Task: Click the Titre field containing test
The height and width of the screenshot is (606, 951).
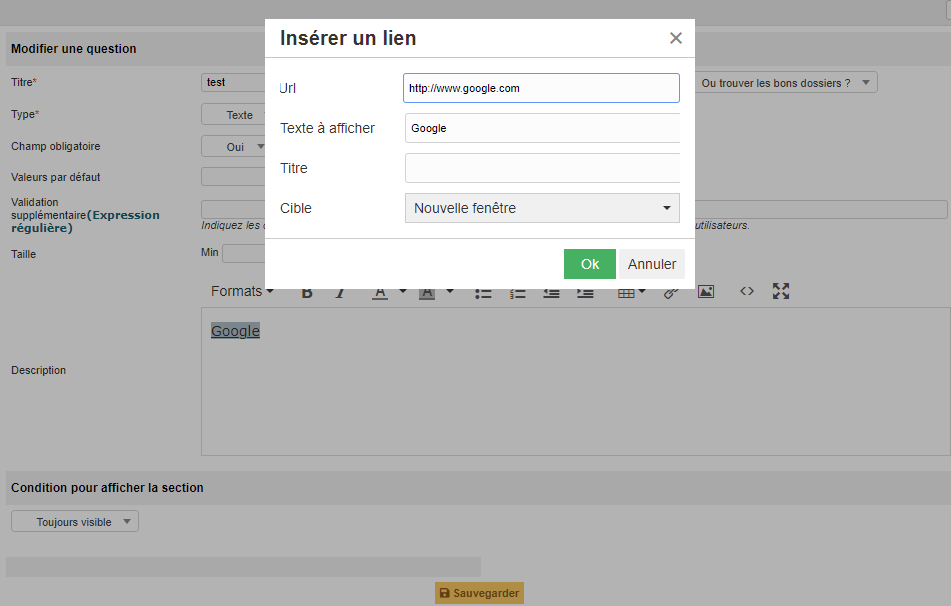Action: click(x=233, y=82)
